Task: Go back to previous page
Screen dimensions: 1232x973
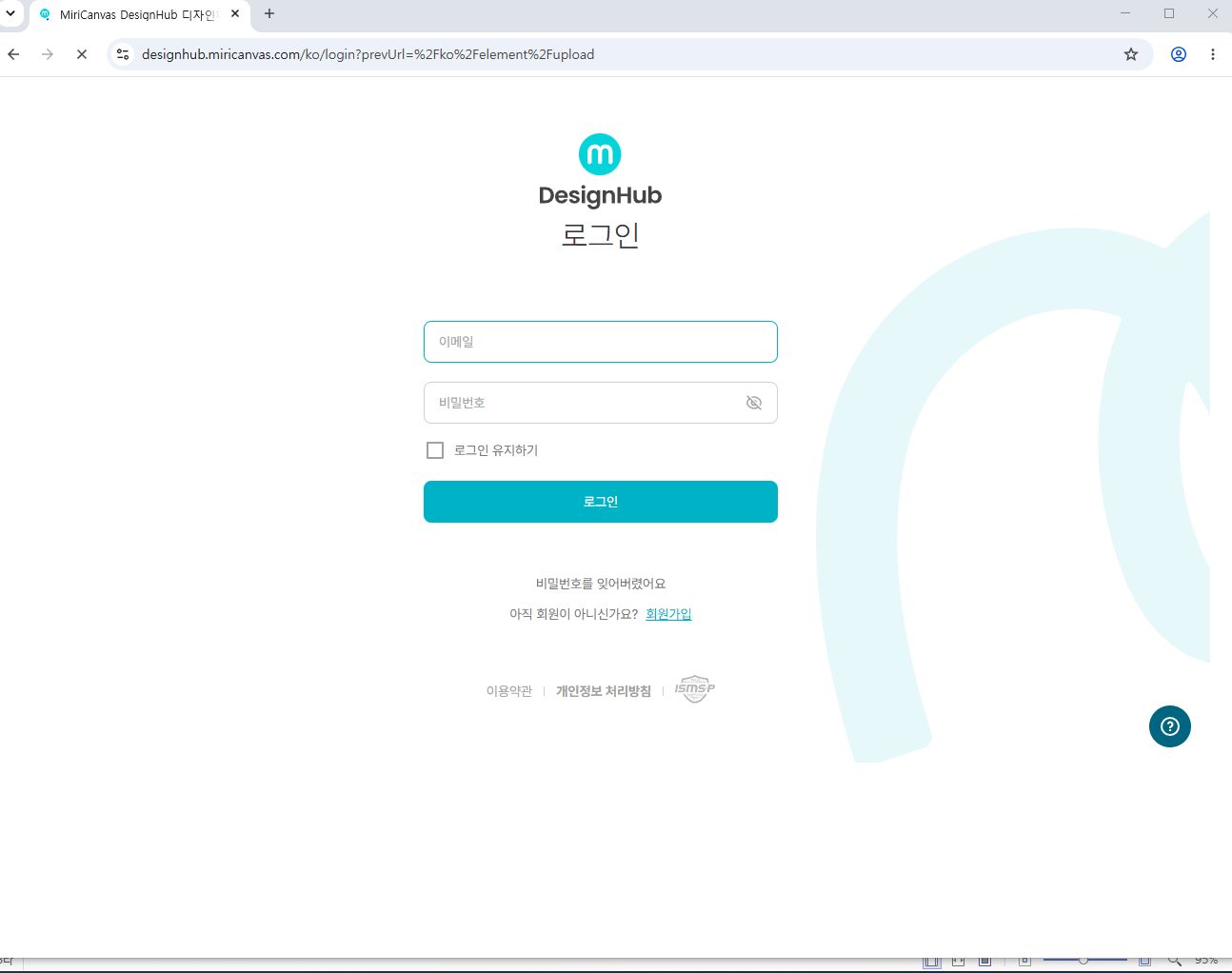Action: coord(13,54)
